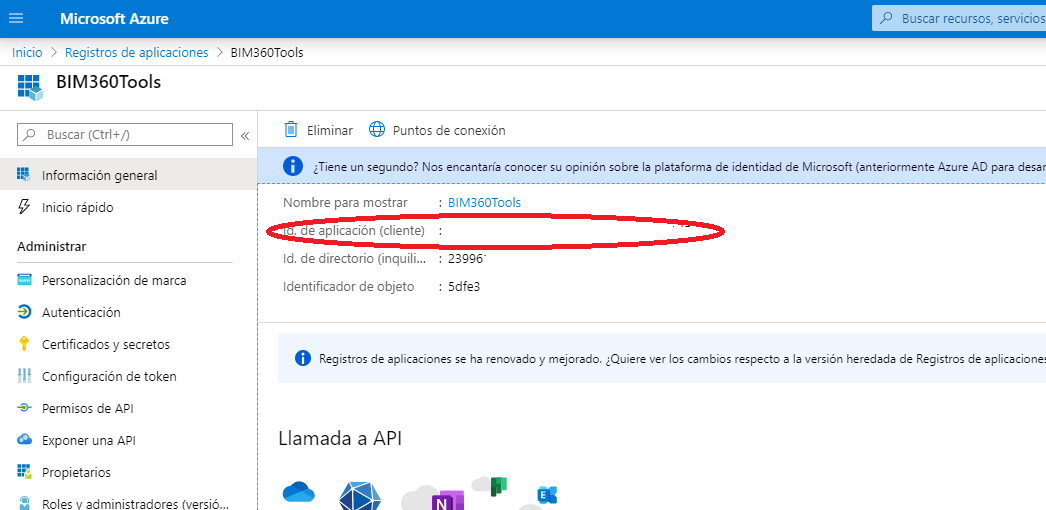Click the Registros de aplicaciones renovado banner
Screen dimensions: 1046x510
(x=662, y=359)
